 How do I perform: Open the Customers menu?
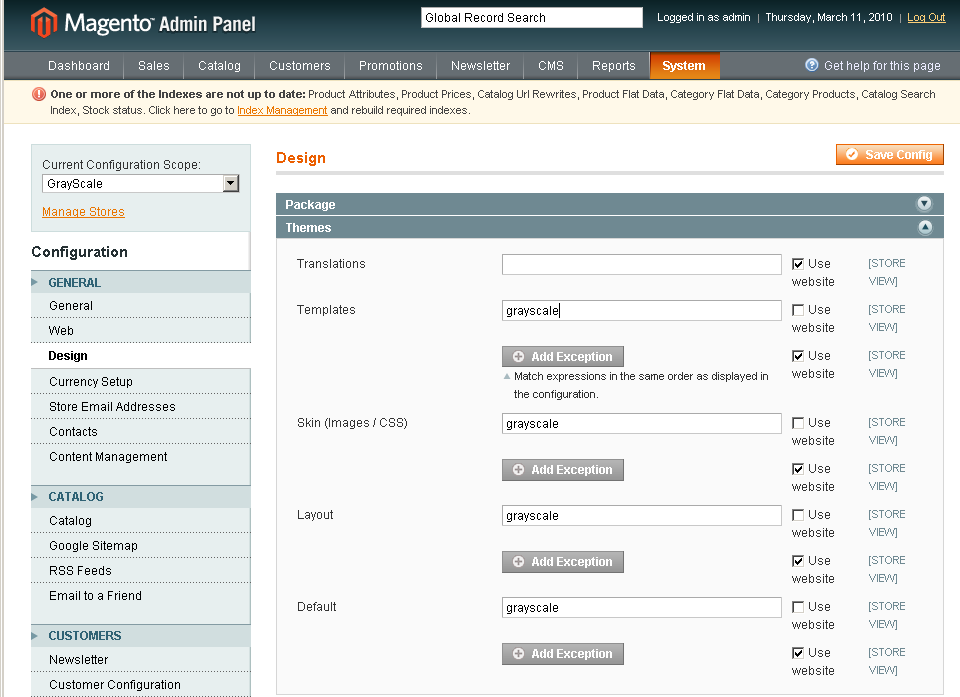[x=299, y=66]
